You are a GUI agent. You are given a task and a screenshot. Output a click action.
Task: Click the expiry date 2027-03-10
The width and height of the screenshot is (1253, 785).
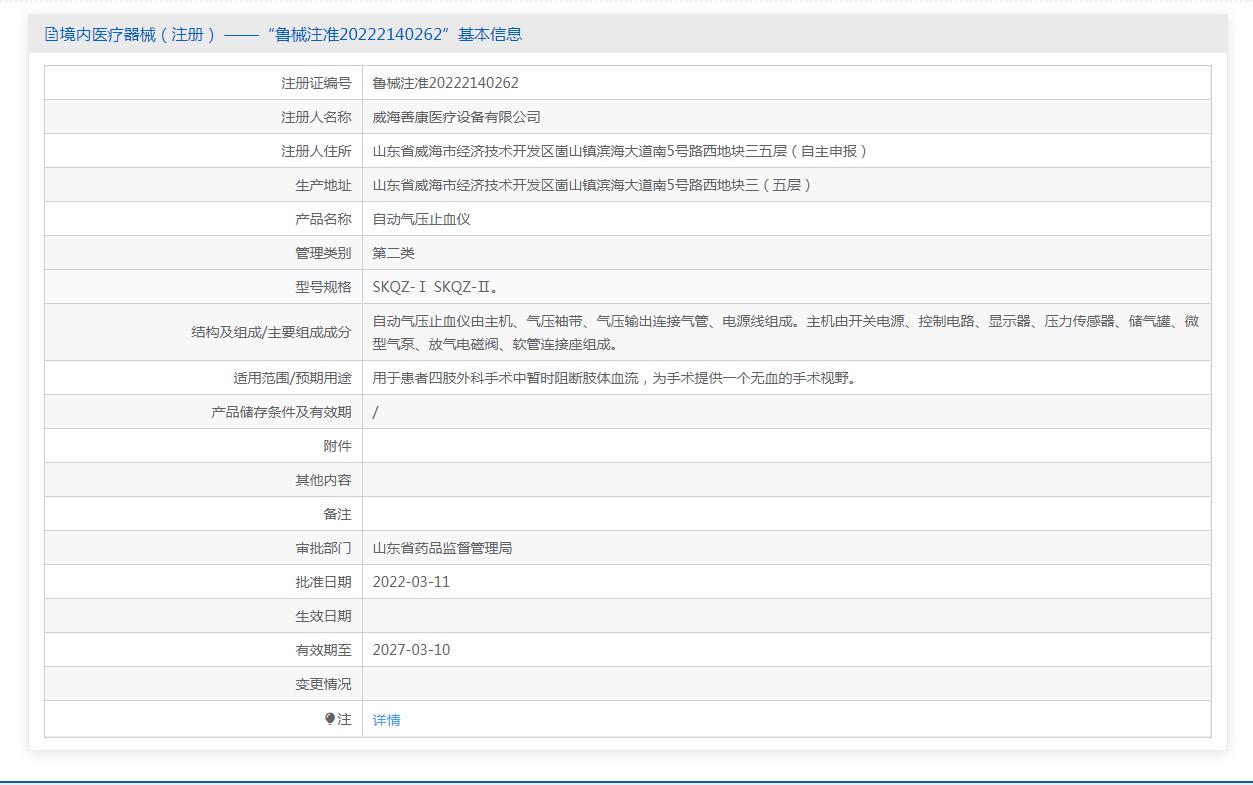(x=411, y=650)
